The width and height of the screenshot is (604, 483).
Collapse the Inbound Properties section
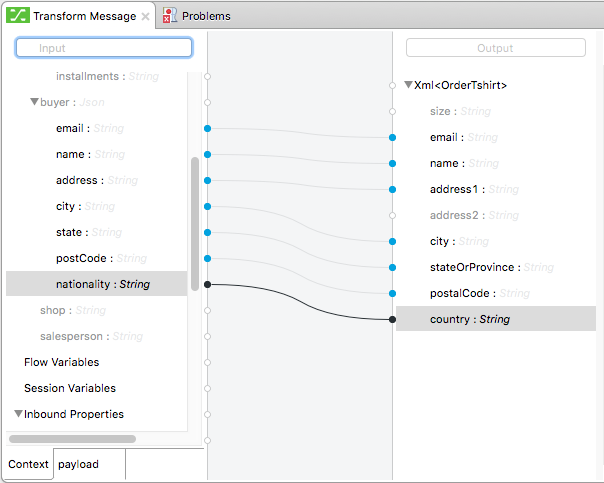pos(18,414)
